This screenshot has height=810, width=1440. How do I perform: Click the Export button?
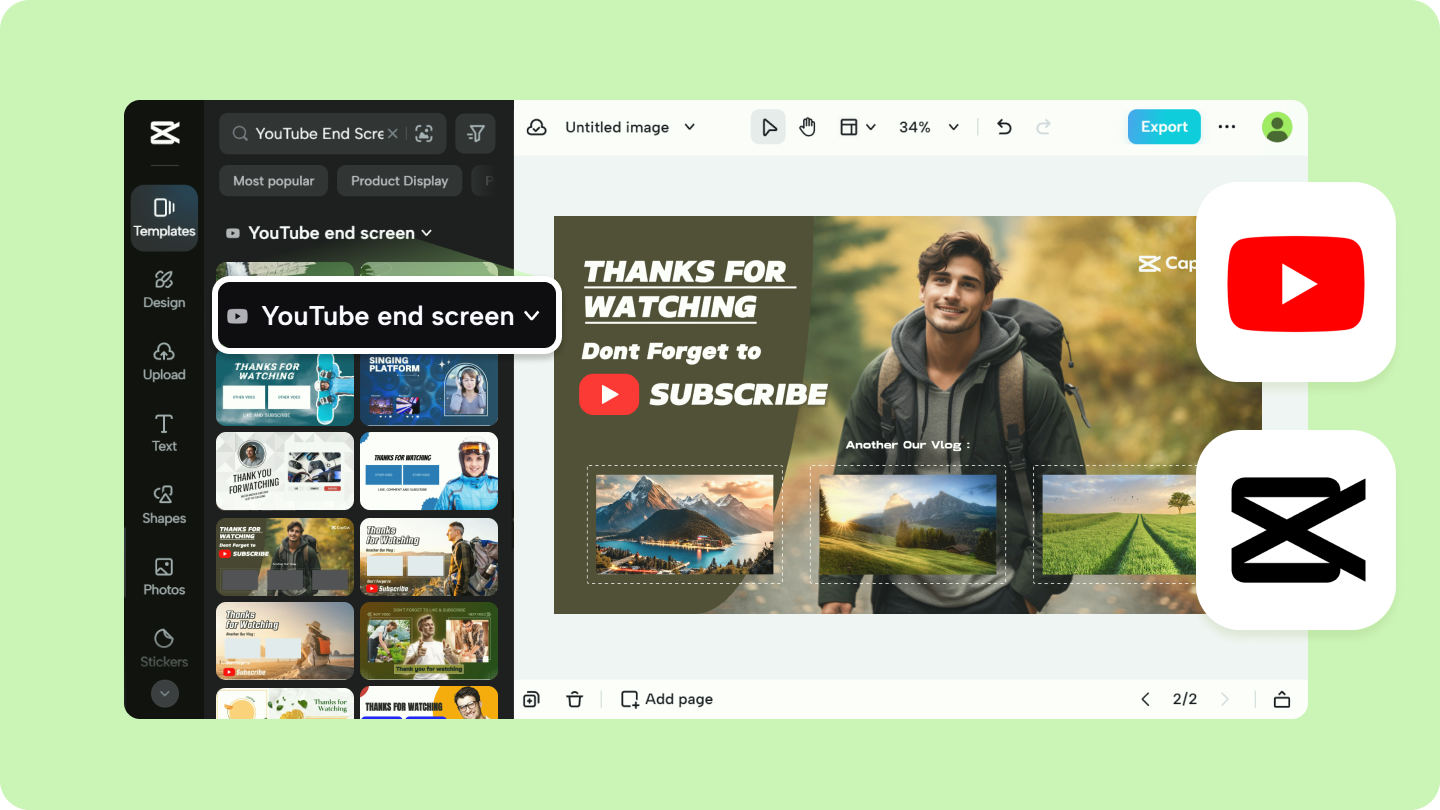coord(1163,127)
